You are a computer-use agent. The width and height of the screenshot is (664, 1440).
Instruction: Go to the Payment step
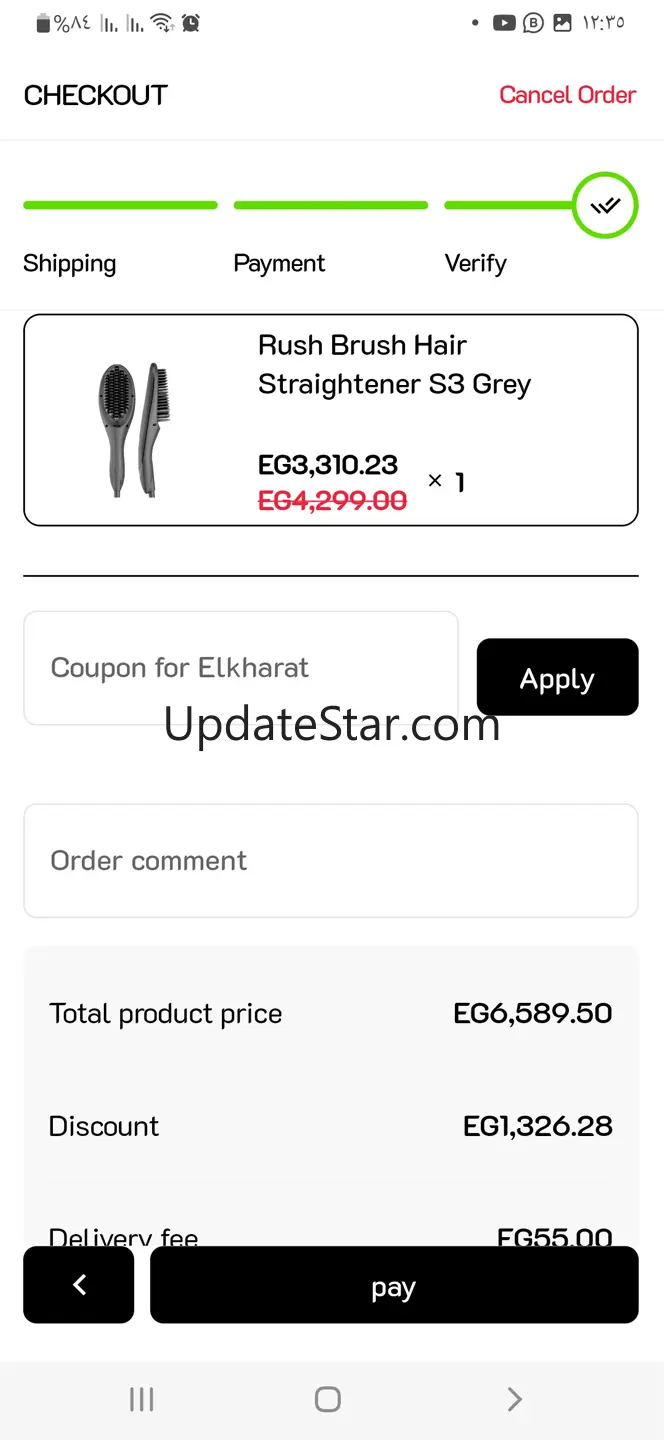[279, 263]
